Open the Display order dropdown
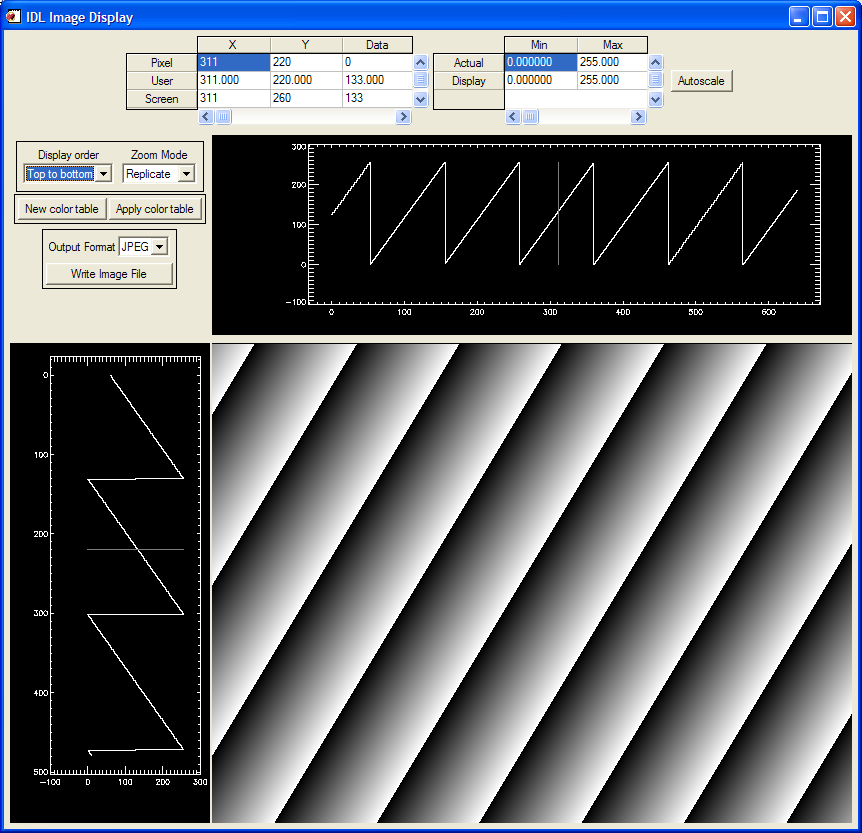 [105, 173]
